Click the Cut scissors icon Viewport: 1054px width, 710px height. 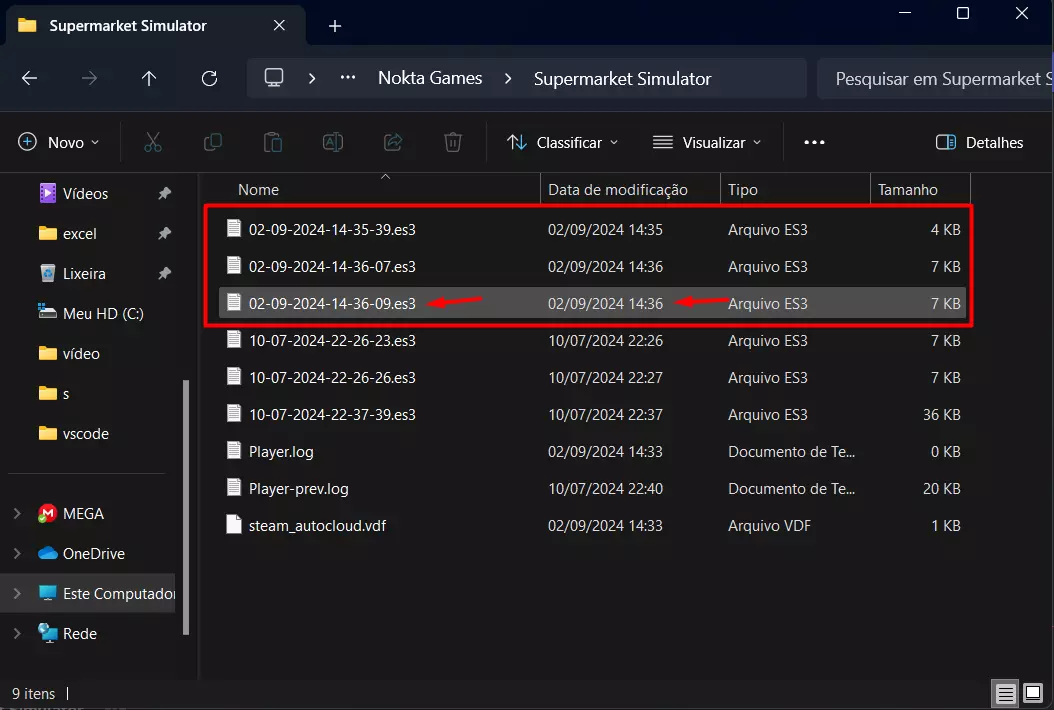(153, 143)
